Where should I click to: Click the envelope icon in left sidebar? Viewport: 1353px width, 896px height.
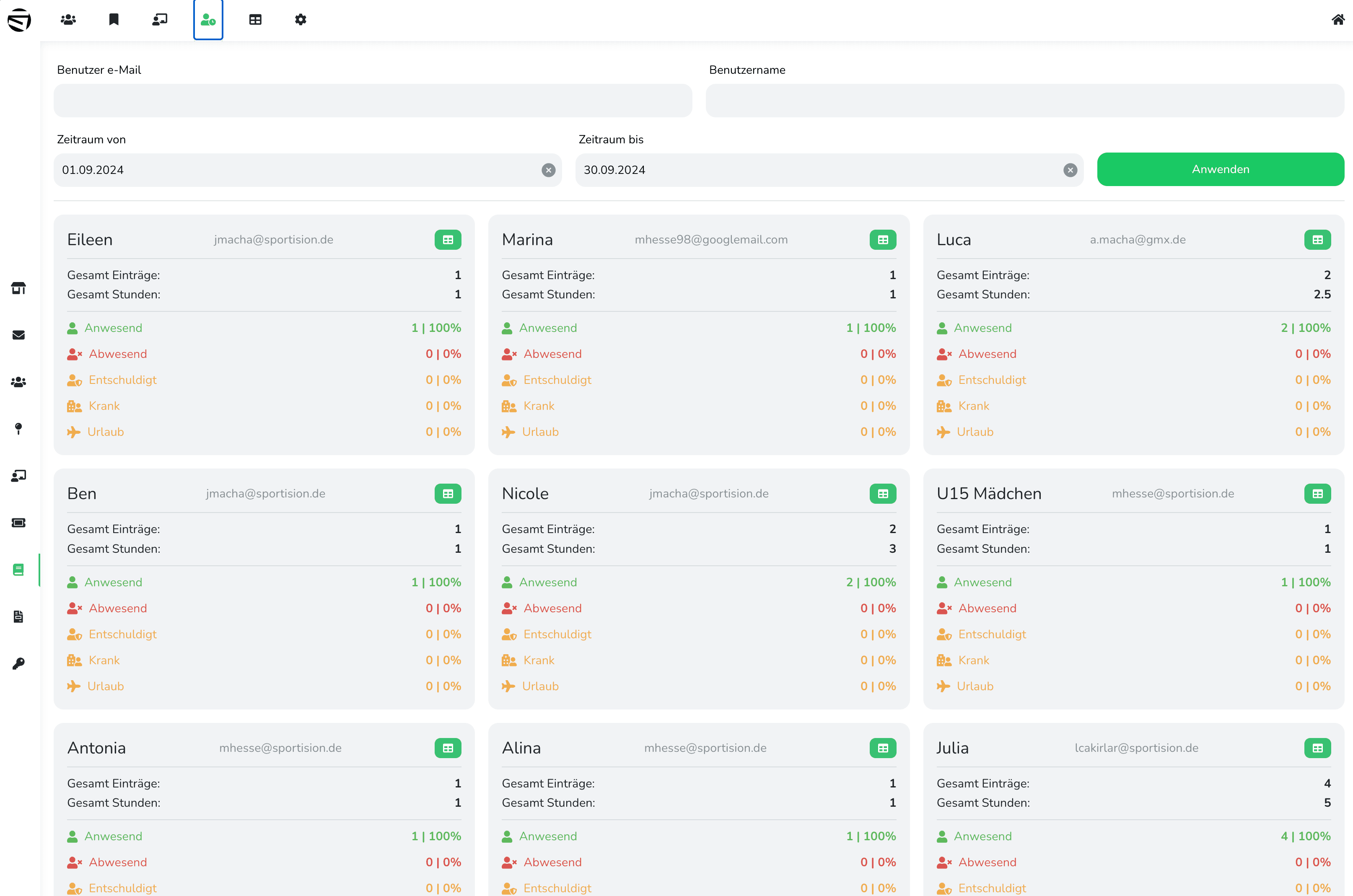[x=19, y=335]
